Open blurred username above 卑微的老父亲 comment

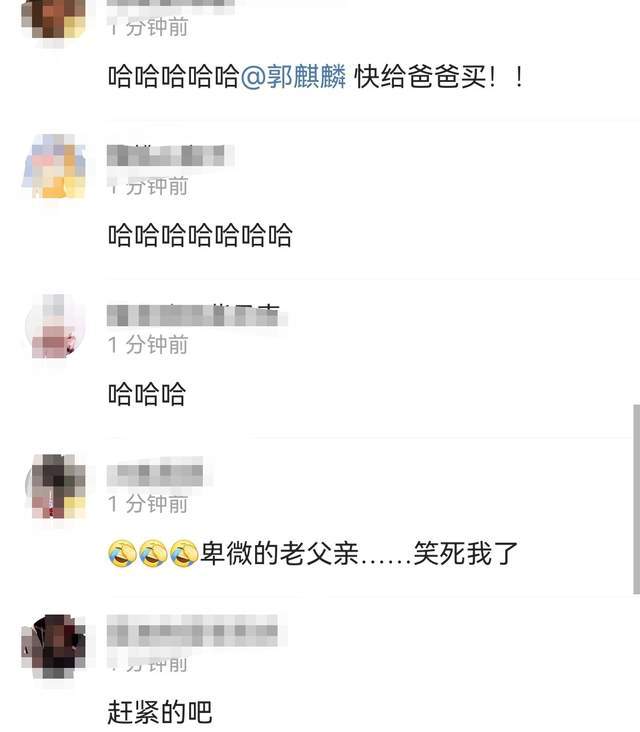pyautogui.click(x=155, y=472)
